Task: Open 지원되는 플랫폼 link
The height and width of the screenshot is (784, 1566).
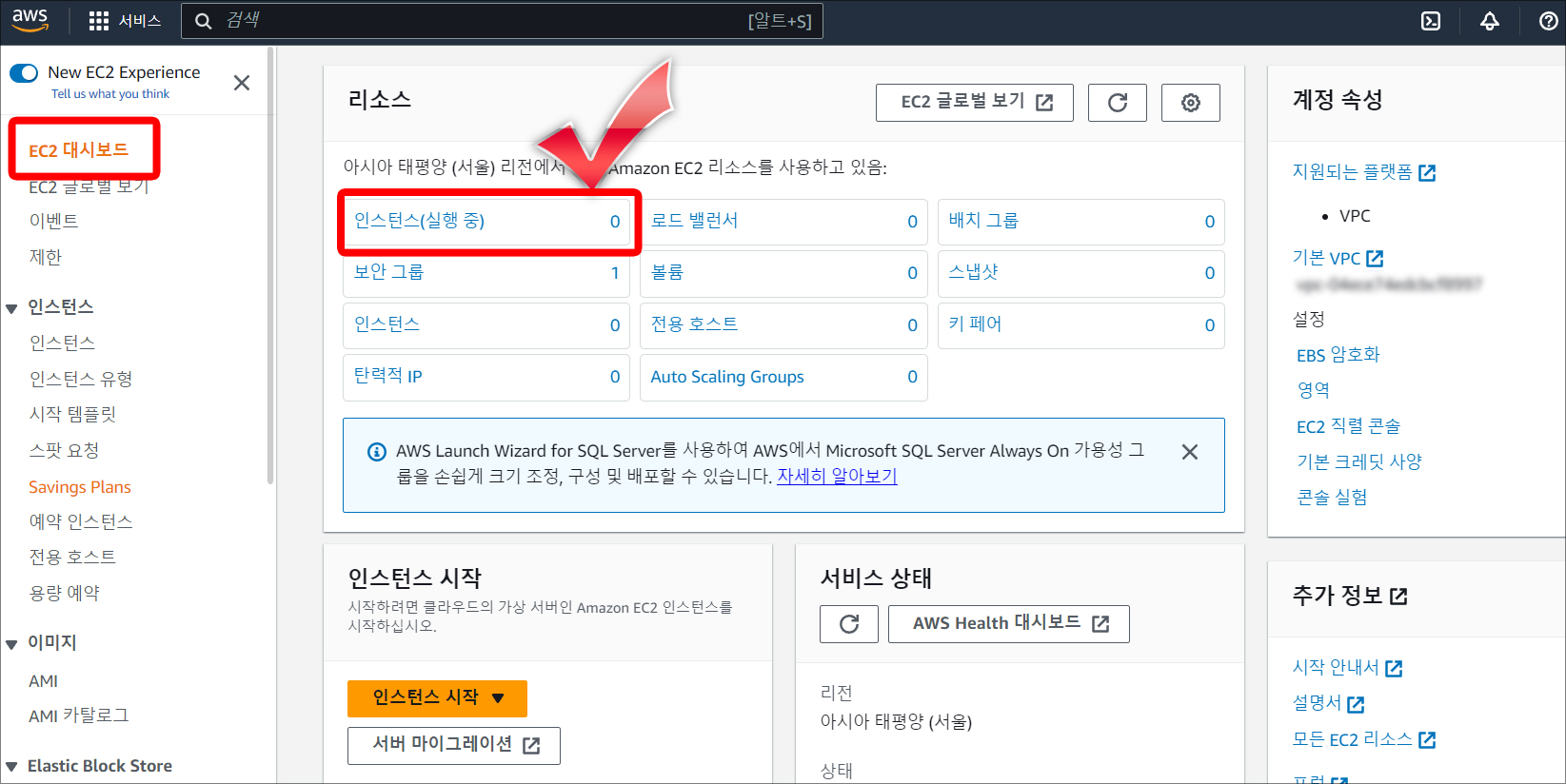Action: click(1363, 172)
